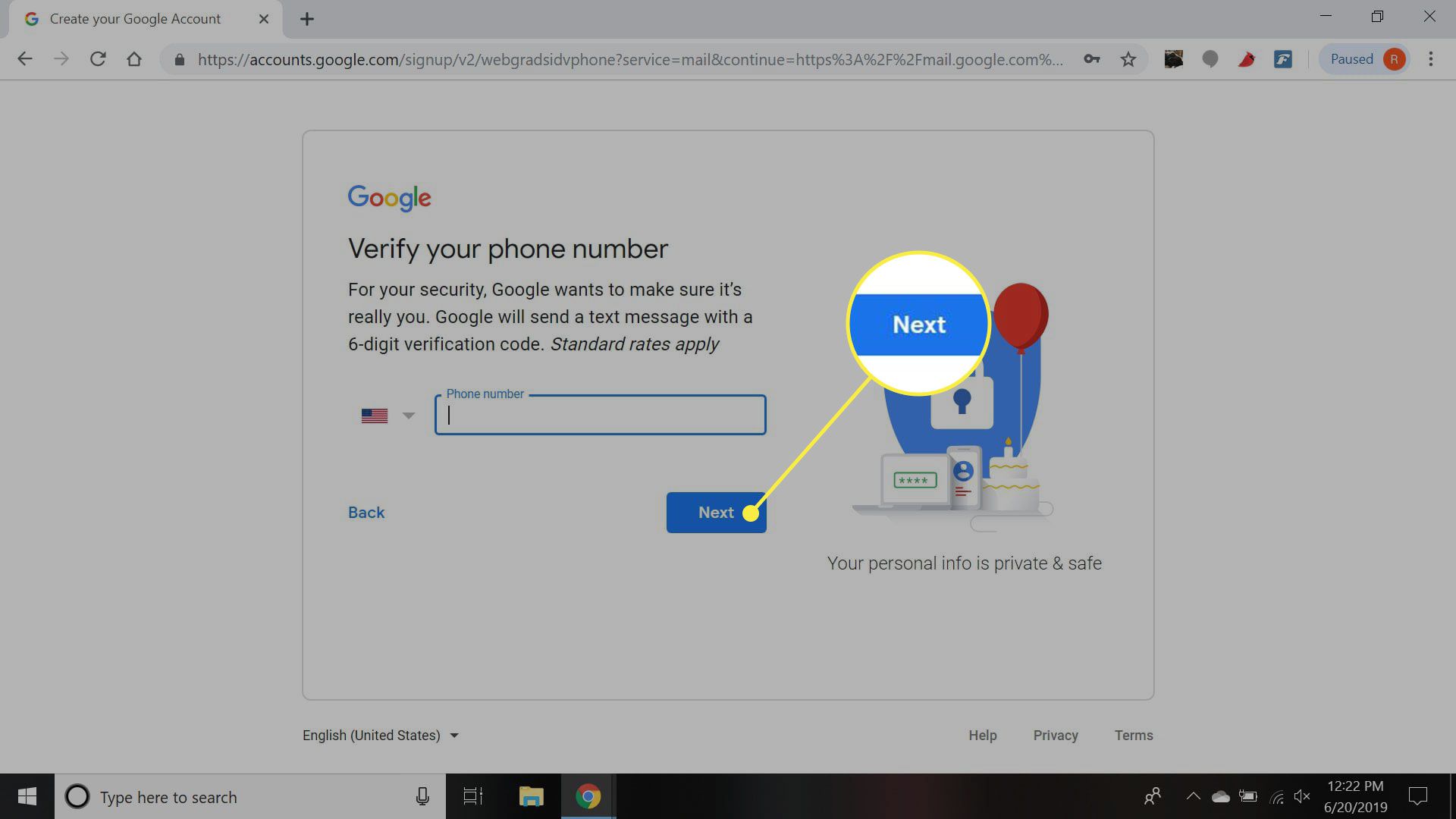Click the Next button to proceed
The width and height of the screenshot is (1456, 819).
coord(715,512)
